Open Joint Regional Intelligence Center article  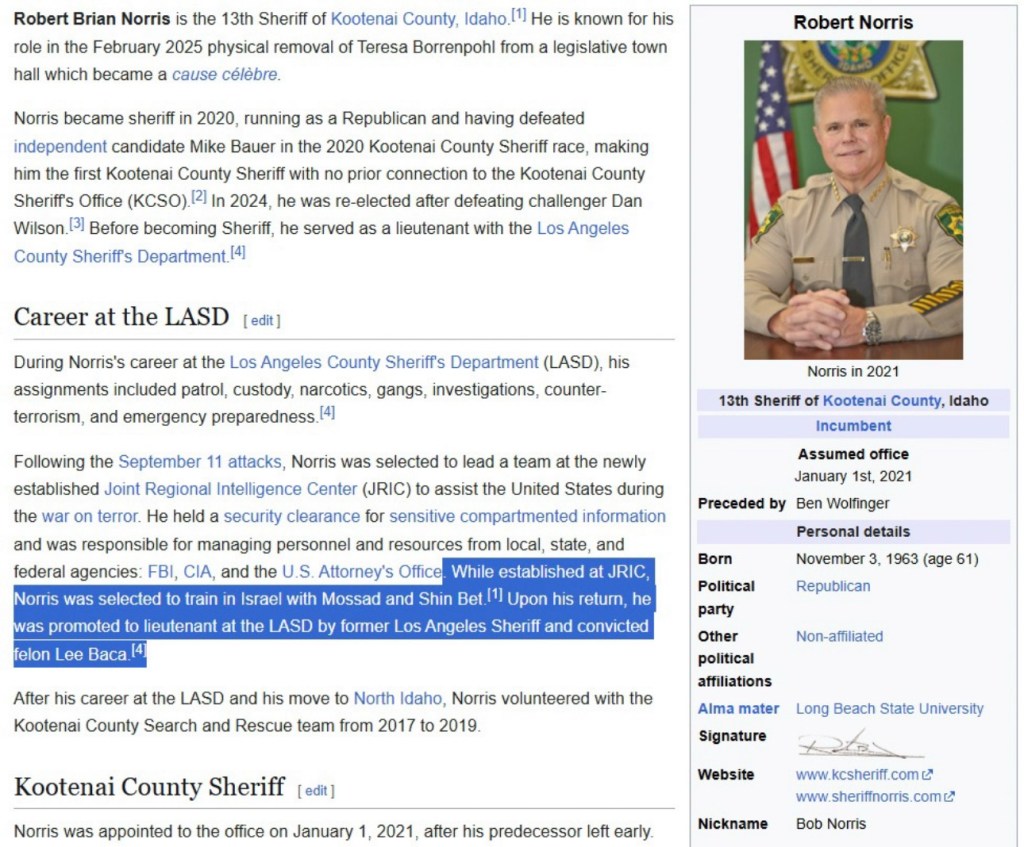coord(230,489)
